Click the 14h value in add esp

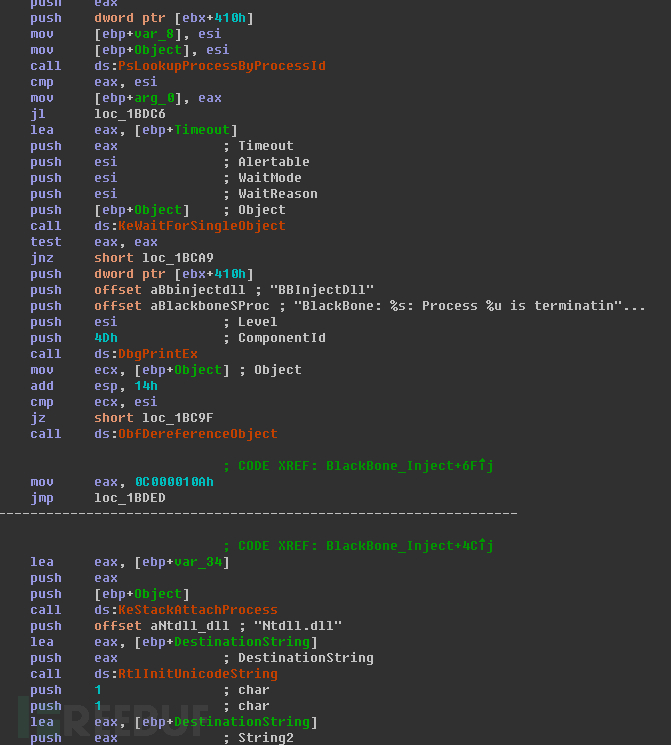[146, 386]
